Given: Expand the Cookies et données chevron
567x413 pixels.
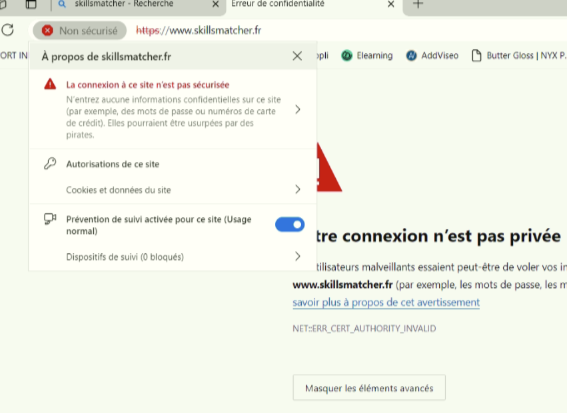Looking at the screenshot, I should pos(298,189).
